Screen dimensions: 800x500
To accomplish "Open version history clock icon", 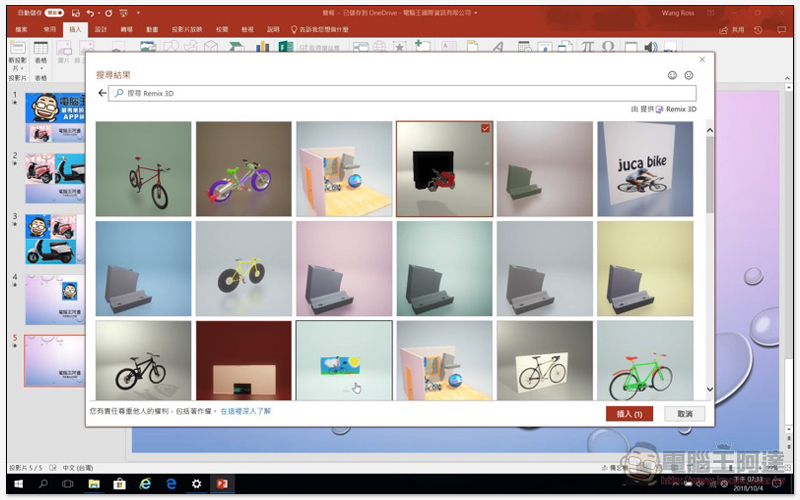I will pos(758,30).
